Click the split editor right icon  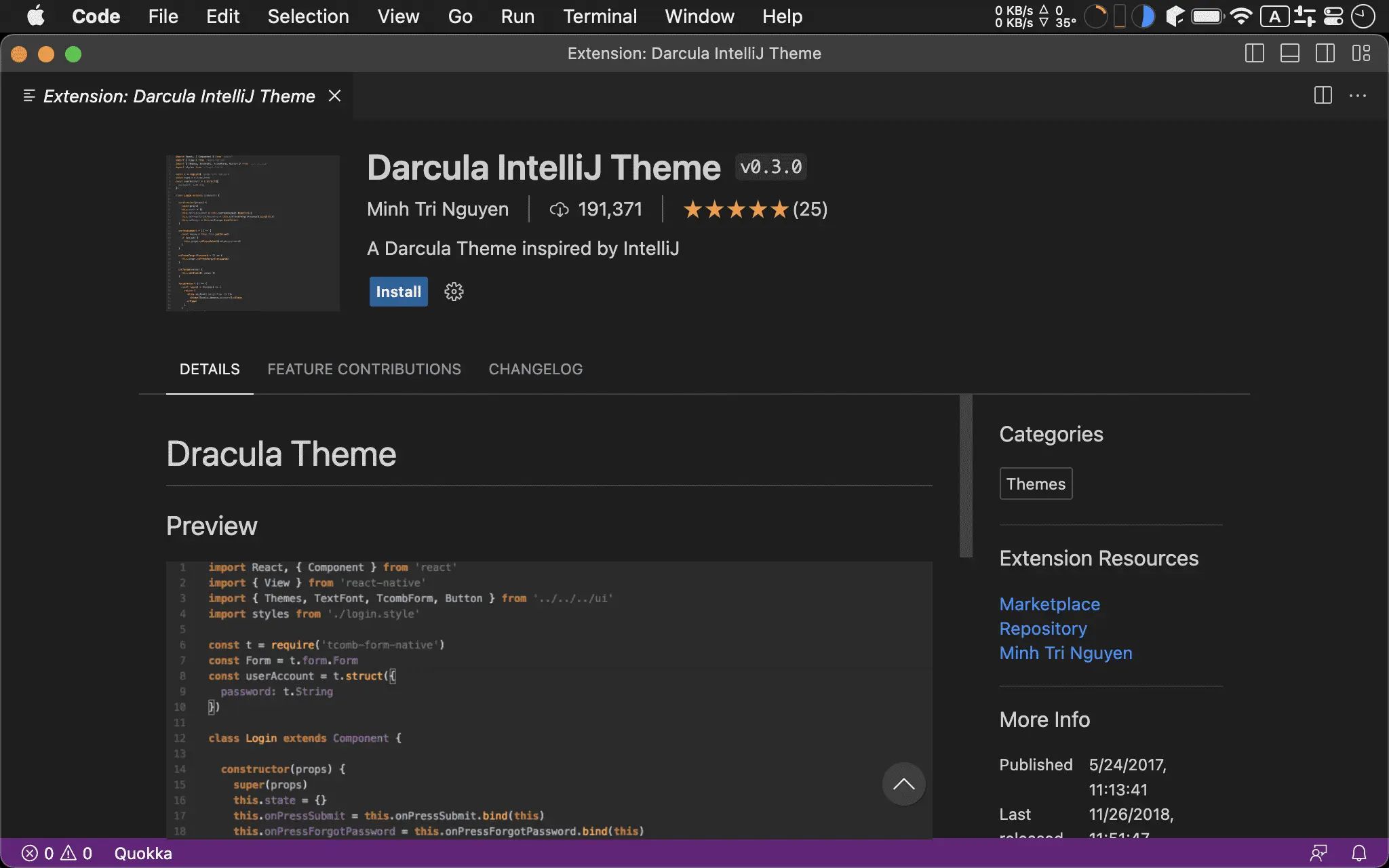[x=1322, y=96]
